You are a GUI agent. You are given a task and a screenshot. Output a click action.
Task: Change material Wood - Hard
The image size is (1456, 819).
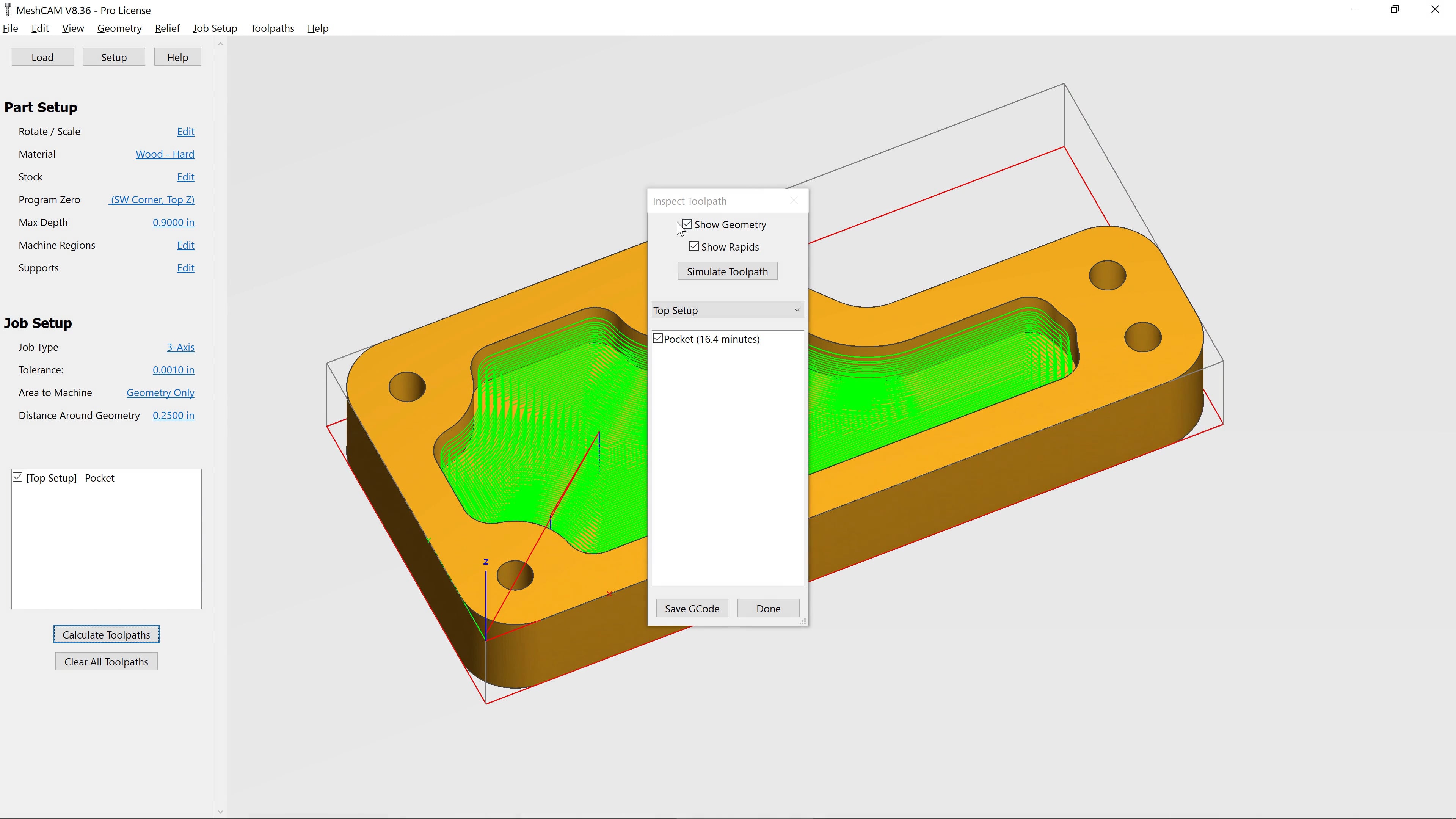coord(165,154)
